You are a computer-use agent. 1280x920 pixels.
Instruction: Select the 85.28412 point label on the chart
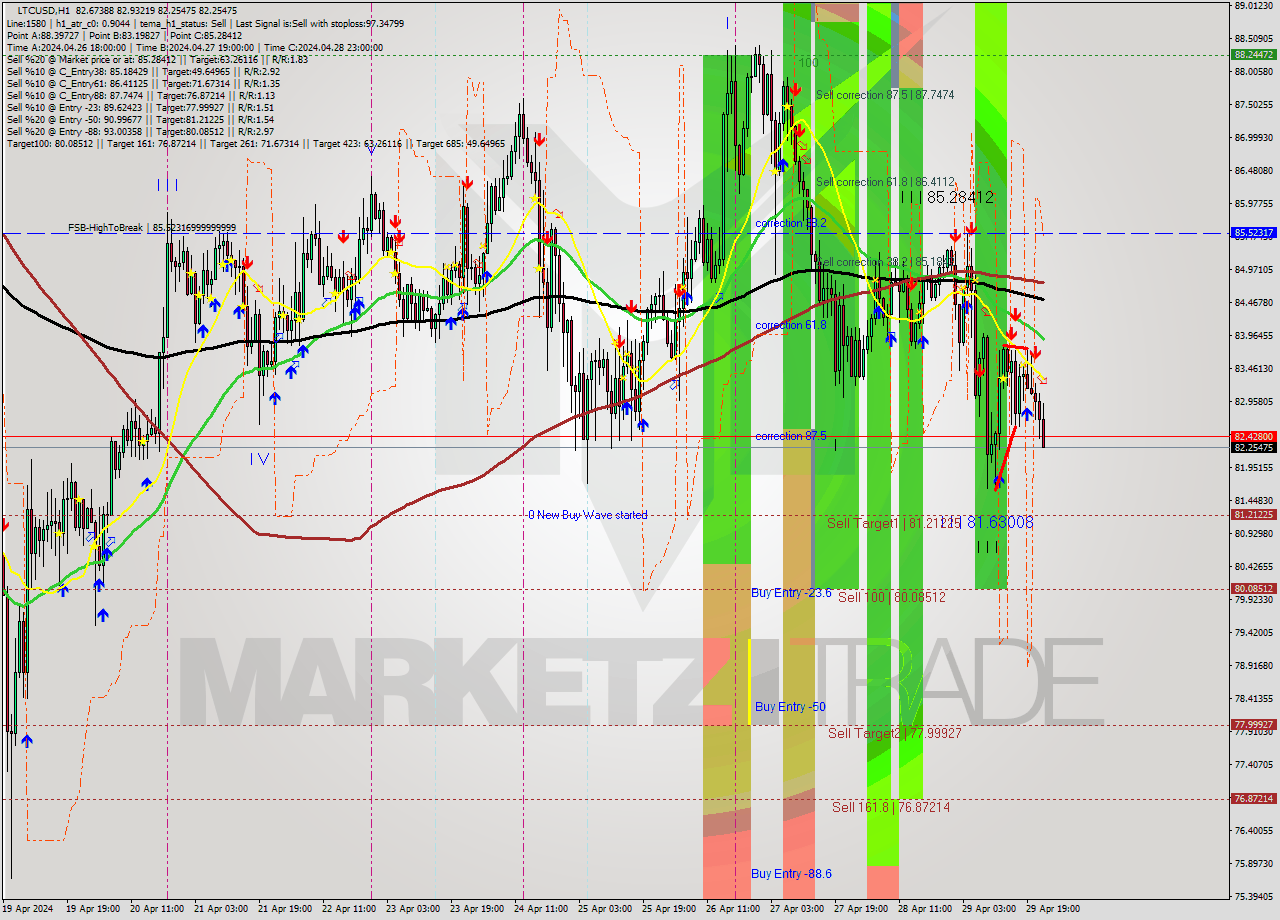[961, 198]
